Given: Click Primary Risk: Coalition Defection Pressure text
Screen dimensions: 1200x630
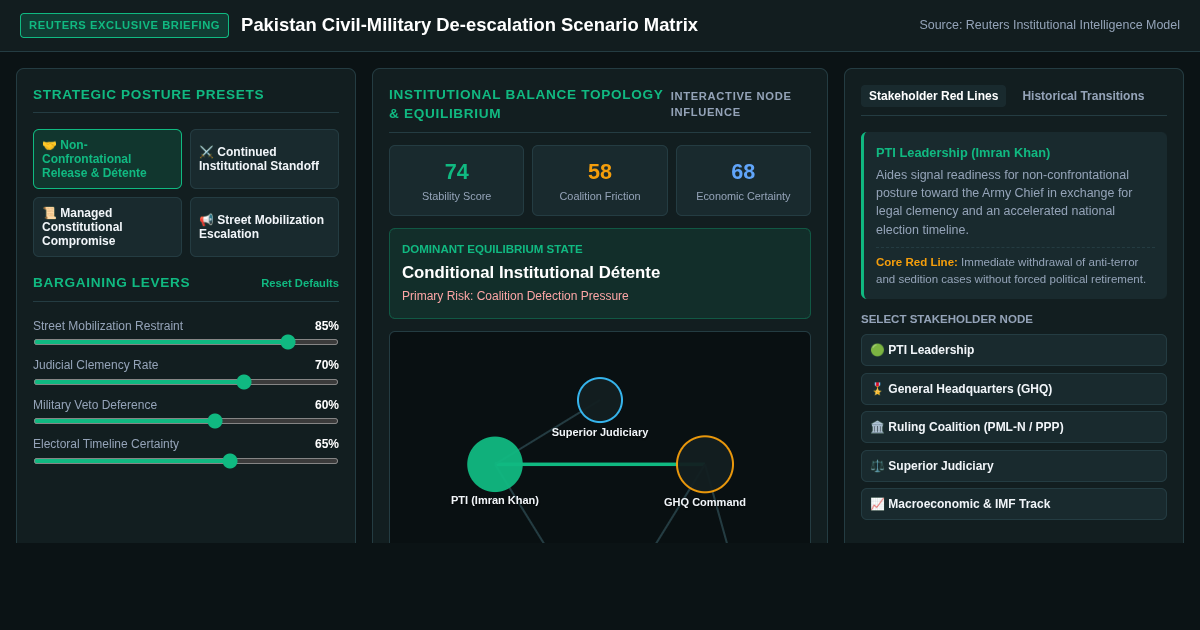Looking at the screenshot, I should tap(515, 296).
